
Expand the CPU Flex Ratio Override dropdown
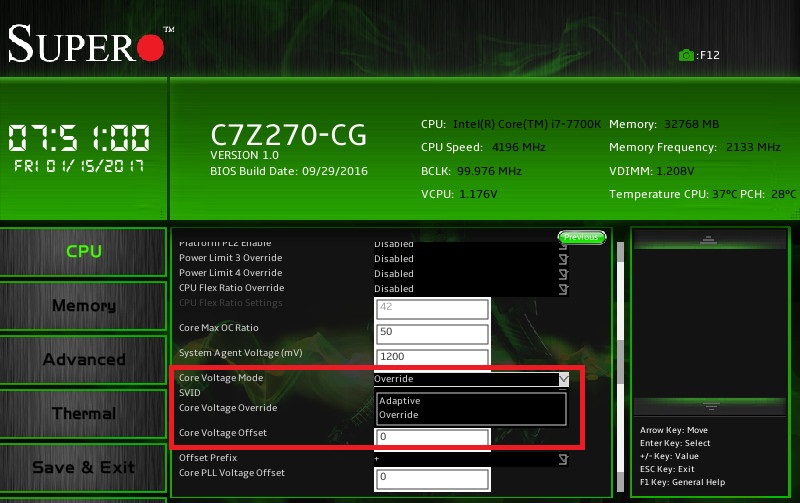click(563, 289)
